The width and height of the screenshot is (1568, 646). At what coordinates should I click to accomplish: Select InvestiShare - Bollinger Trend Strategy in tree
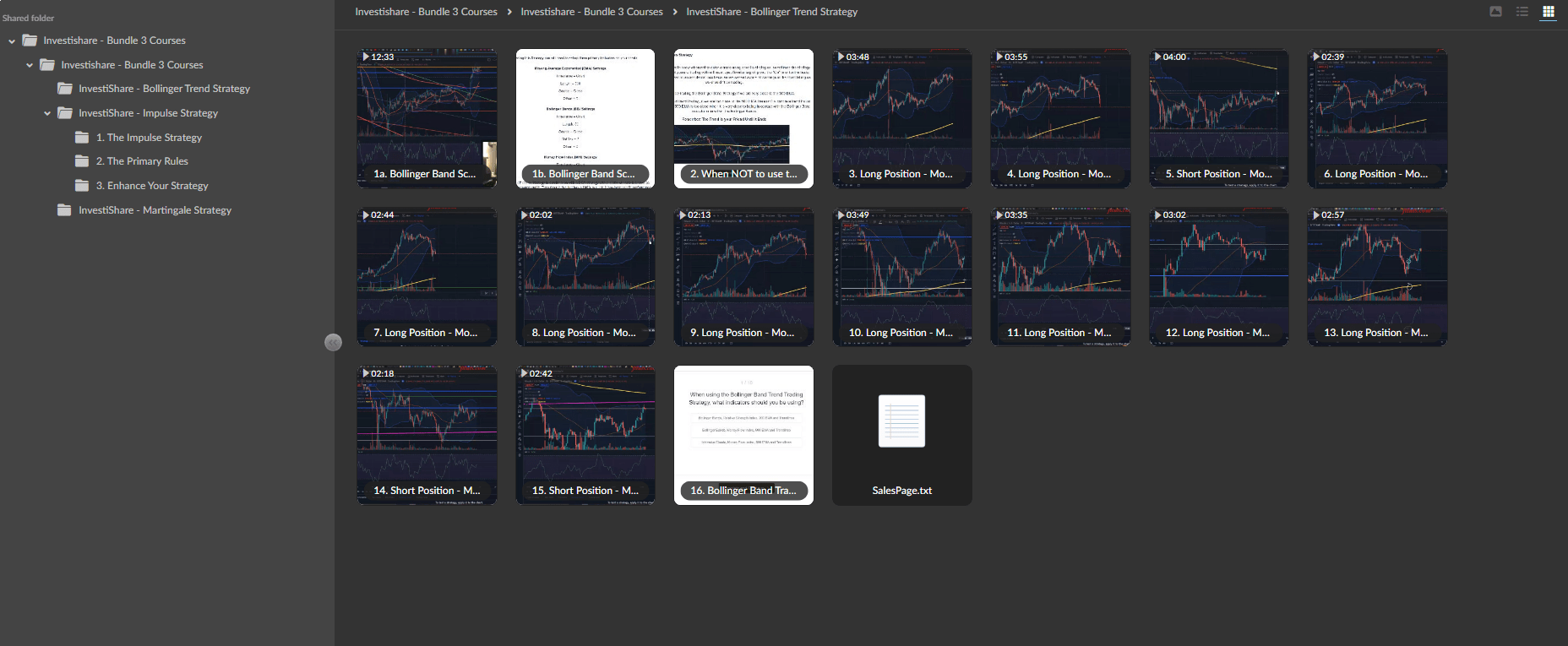point(164,89)
